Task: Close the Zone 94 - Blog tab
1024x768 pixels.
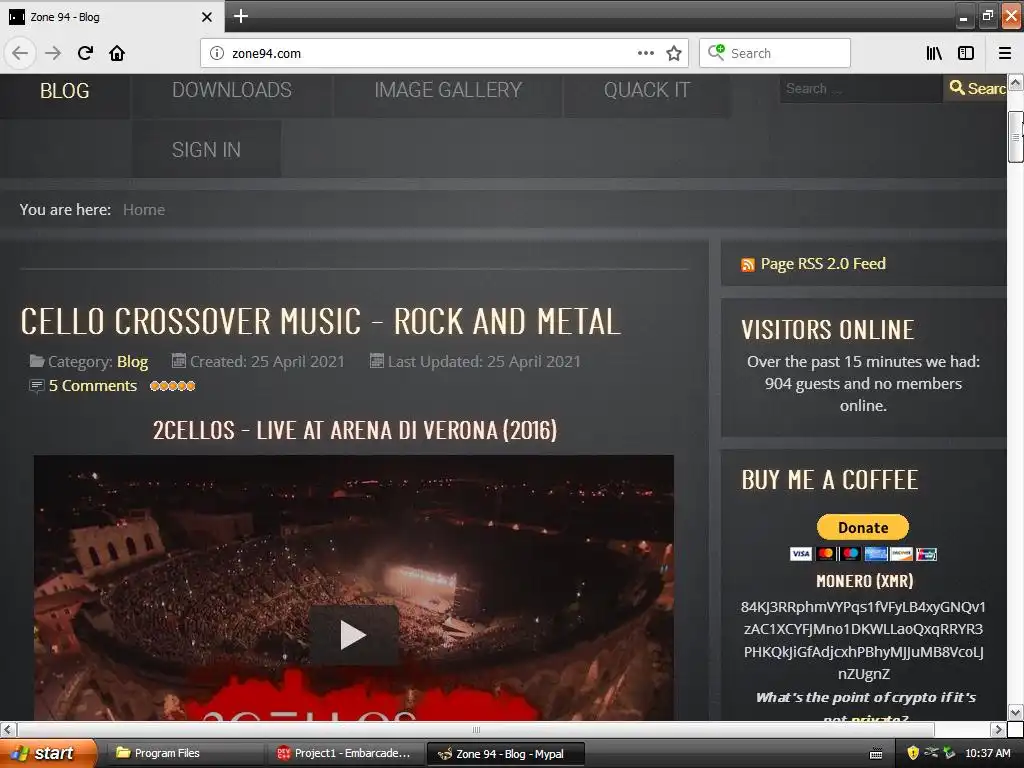Action: pos(207,17)
